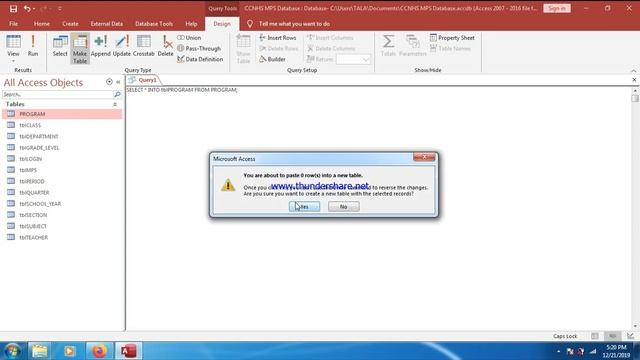Confirm the paste with Yes button
The image size is (640, 360).
coord(304,207)
